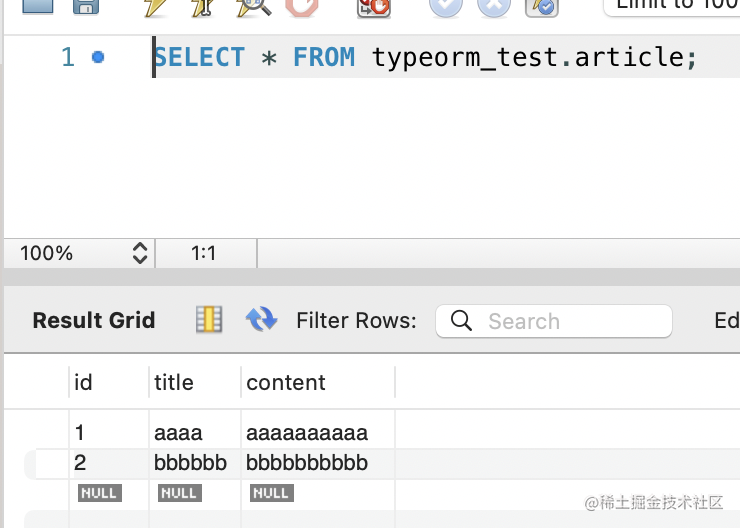Toggle continue-on-error stop icon

coord(301,6)
